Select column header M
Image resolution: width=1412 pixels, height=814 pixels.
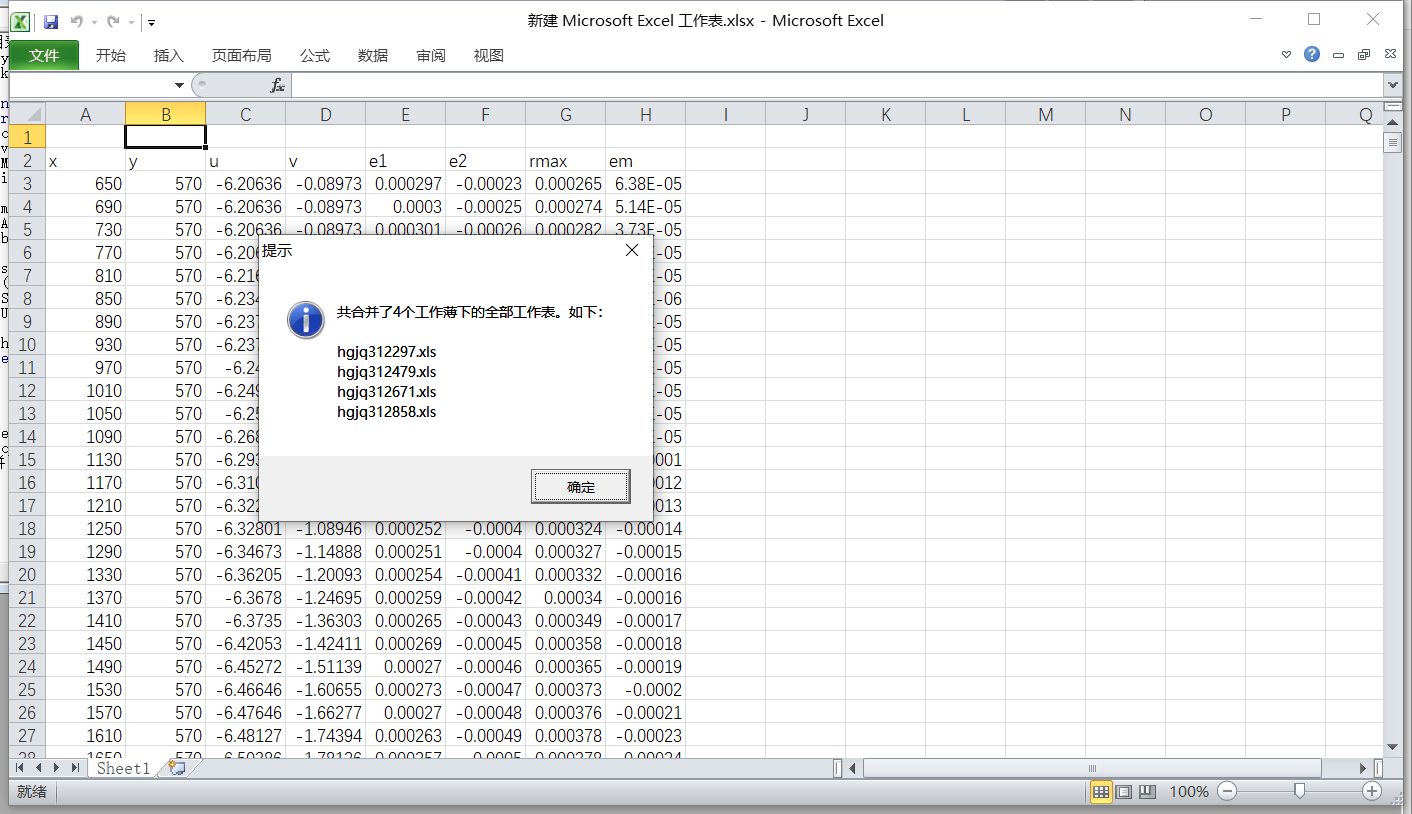(1045, 114)
